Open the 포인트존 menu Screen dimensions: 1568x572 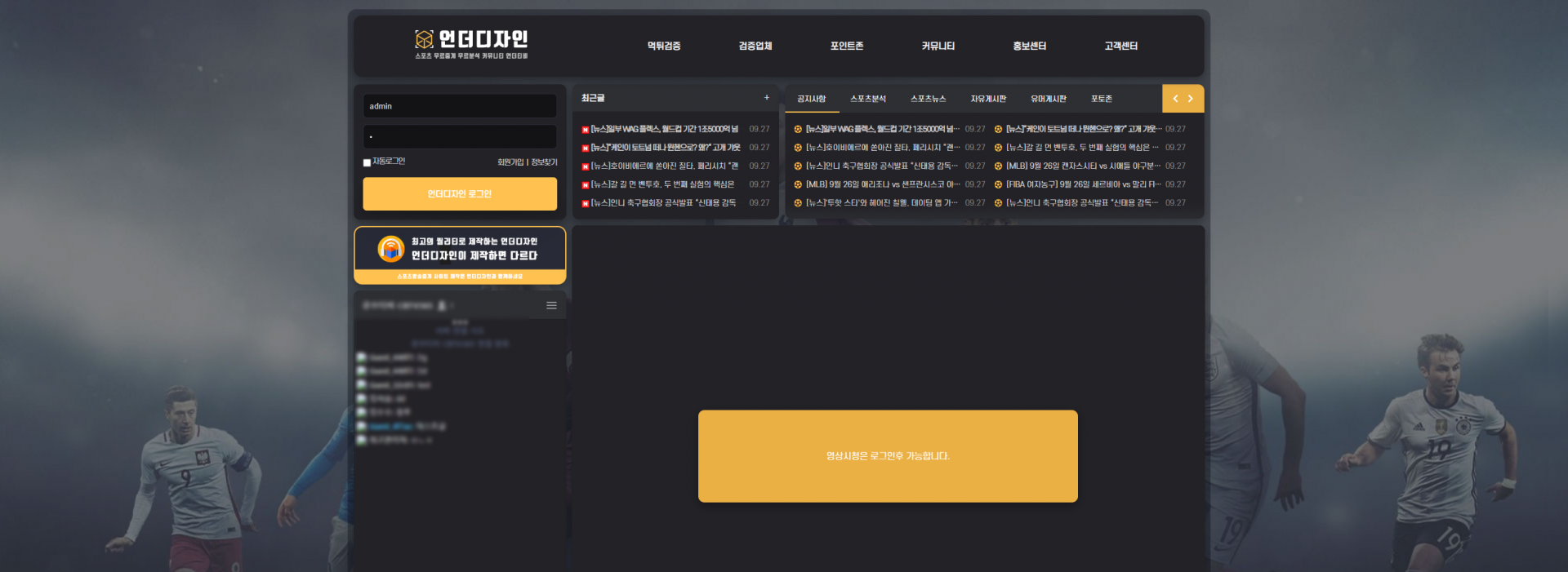pyautogui.click(x=847, y=46)
